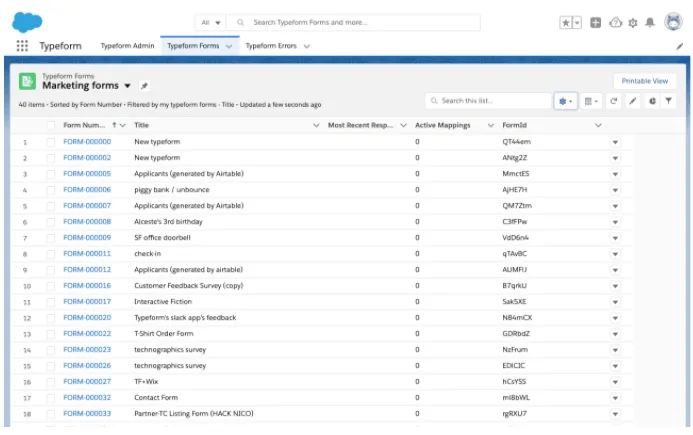Open the FORM-000008 record link

coord(87,221)
